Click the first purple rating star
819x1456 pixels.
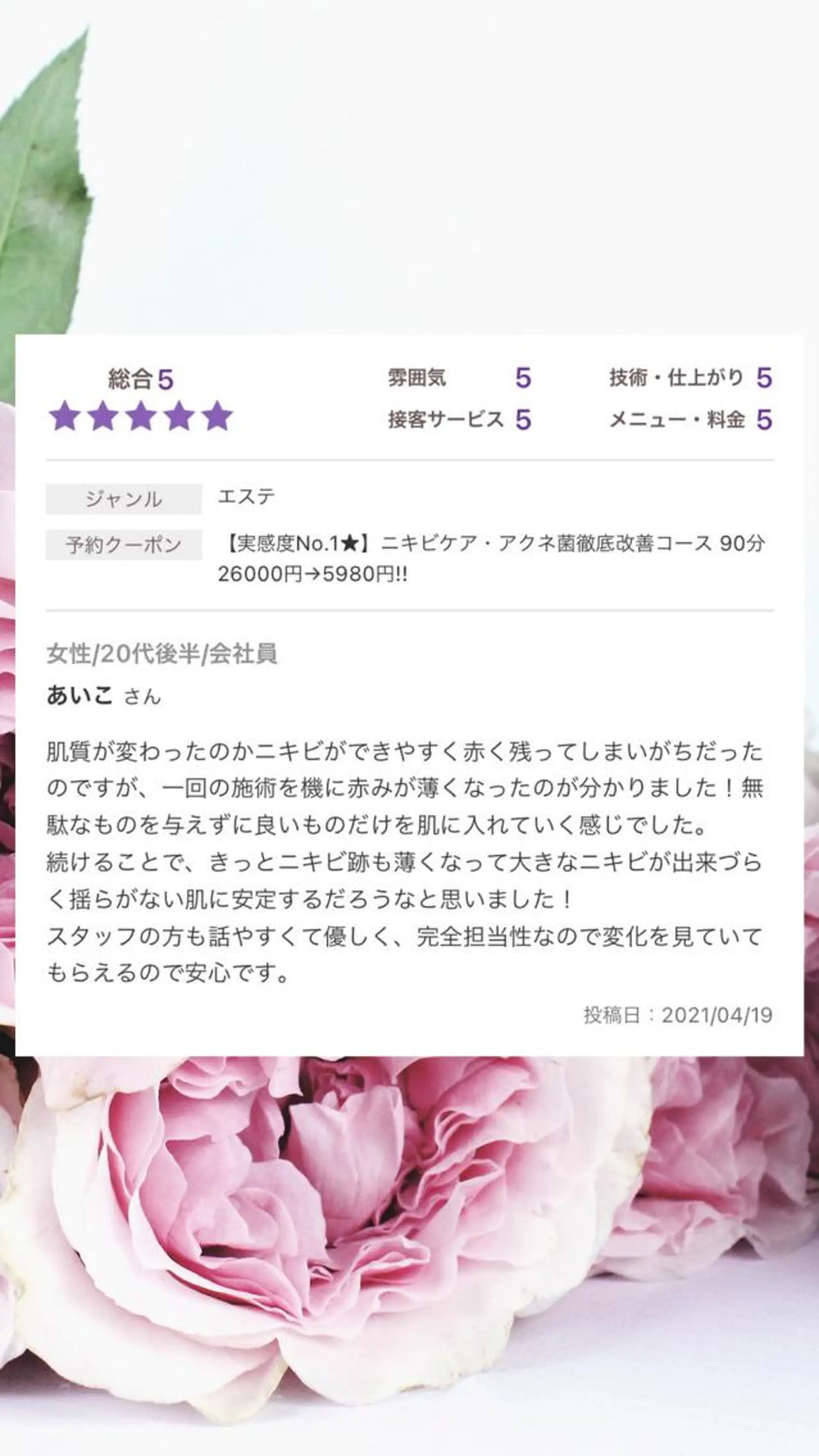(65, 416)
